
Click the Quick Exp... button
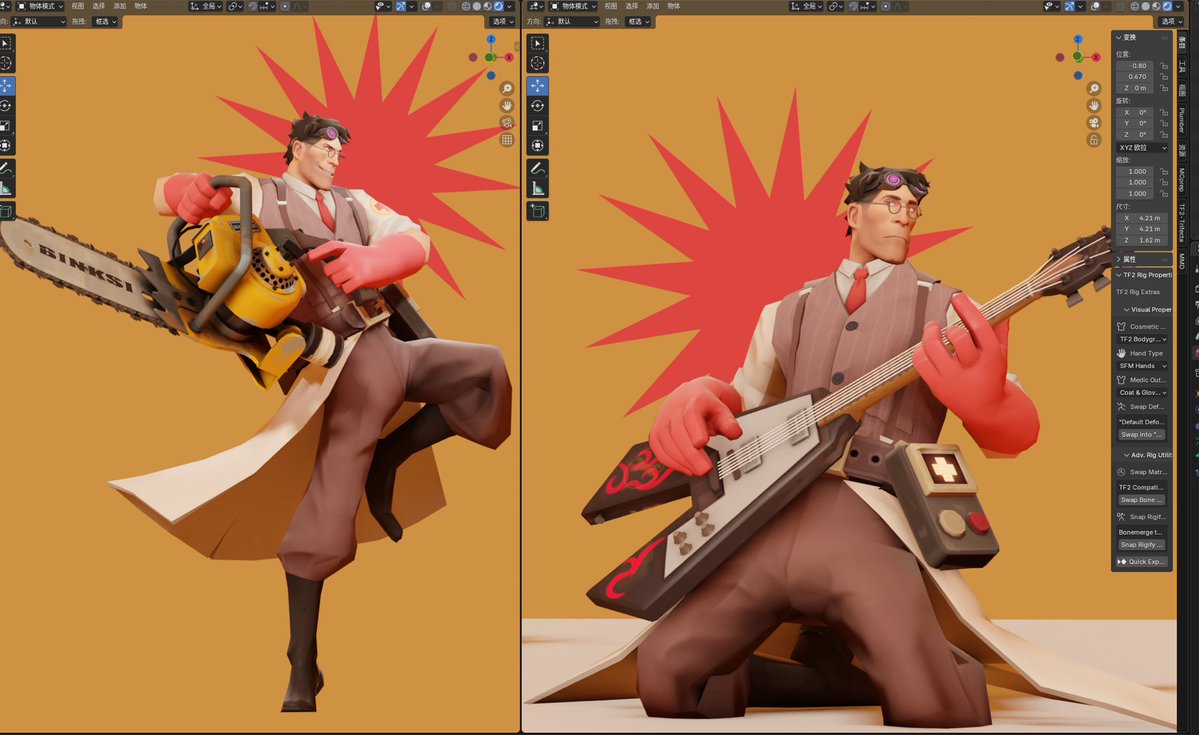1142,562
